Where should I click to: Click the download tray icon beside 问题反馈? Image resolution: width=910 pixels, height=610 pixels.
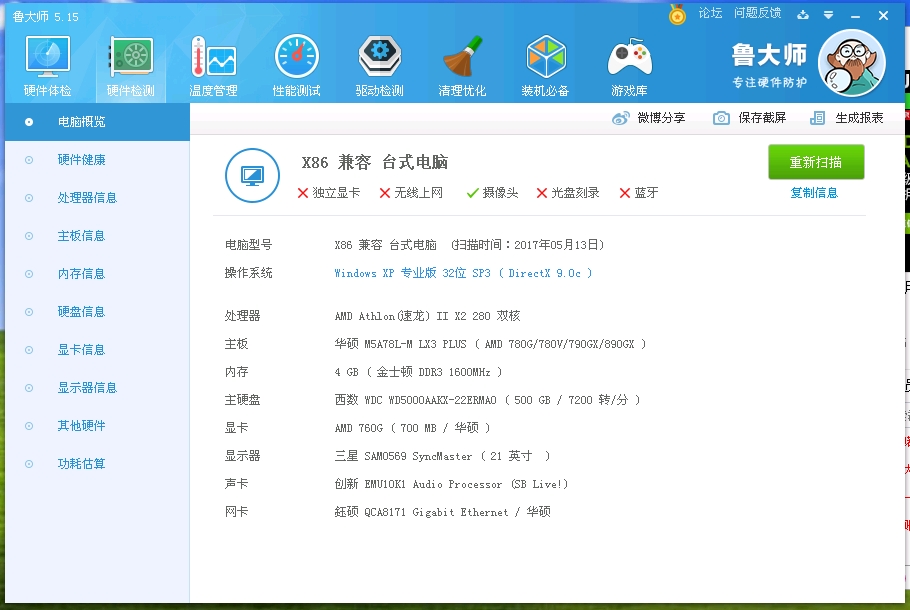coord(803,15)
